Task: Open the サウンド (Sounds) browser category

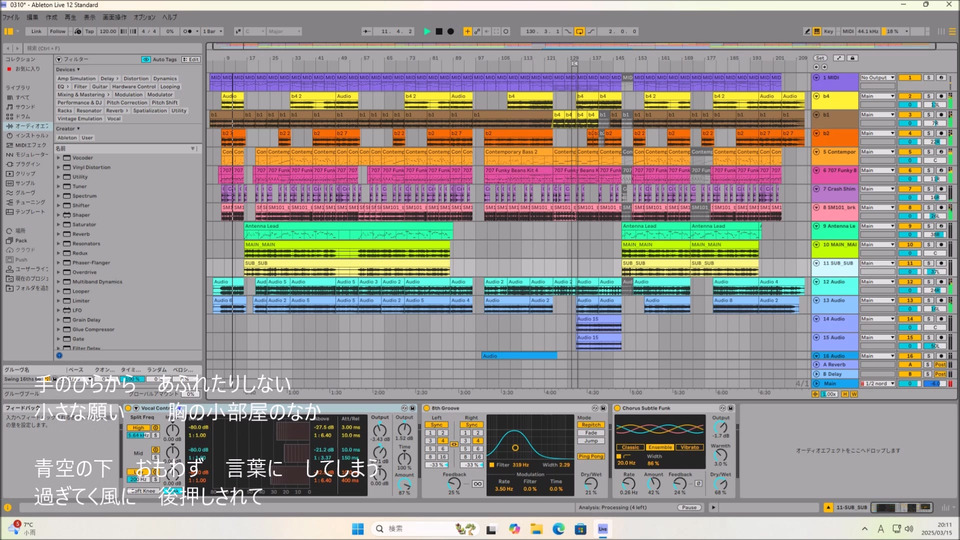Action: (x=24, y=107)
